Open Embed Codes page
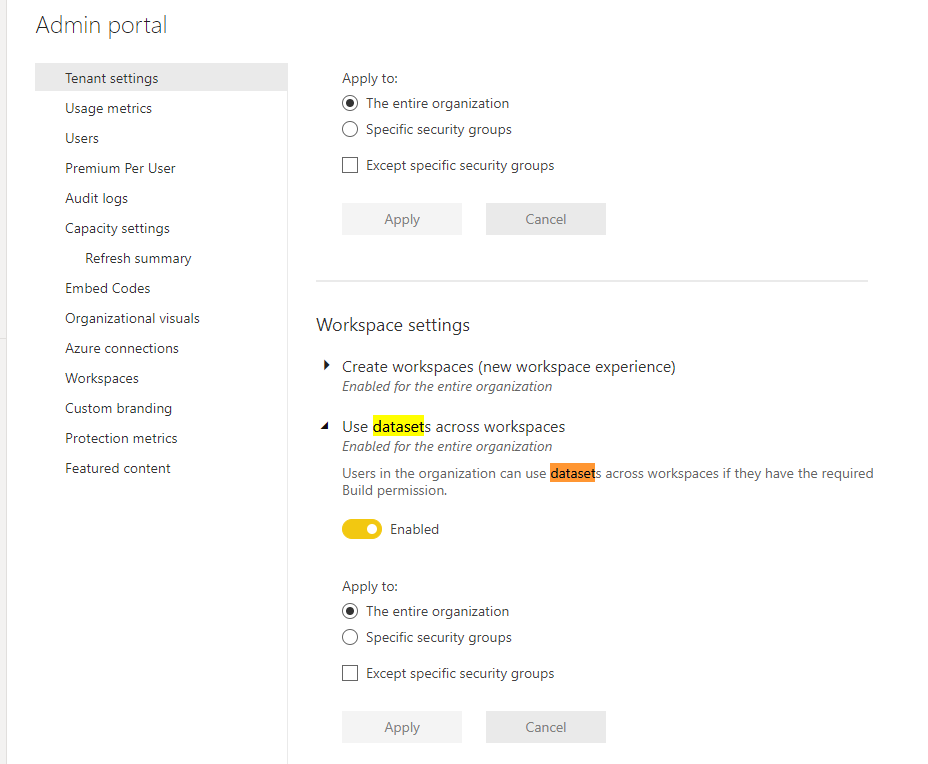 coord(108,288)
